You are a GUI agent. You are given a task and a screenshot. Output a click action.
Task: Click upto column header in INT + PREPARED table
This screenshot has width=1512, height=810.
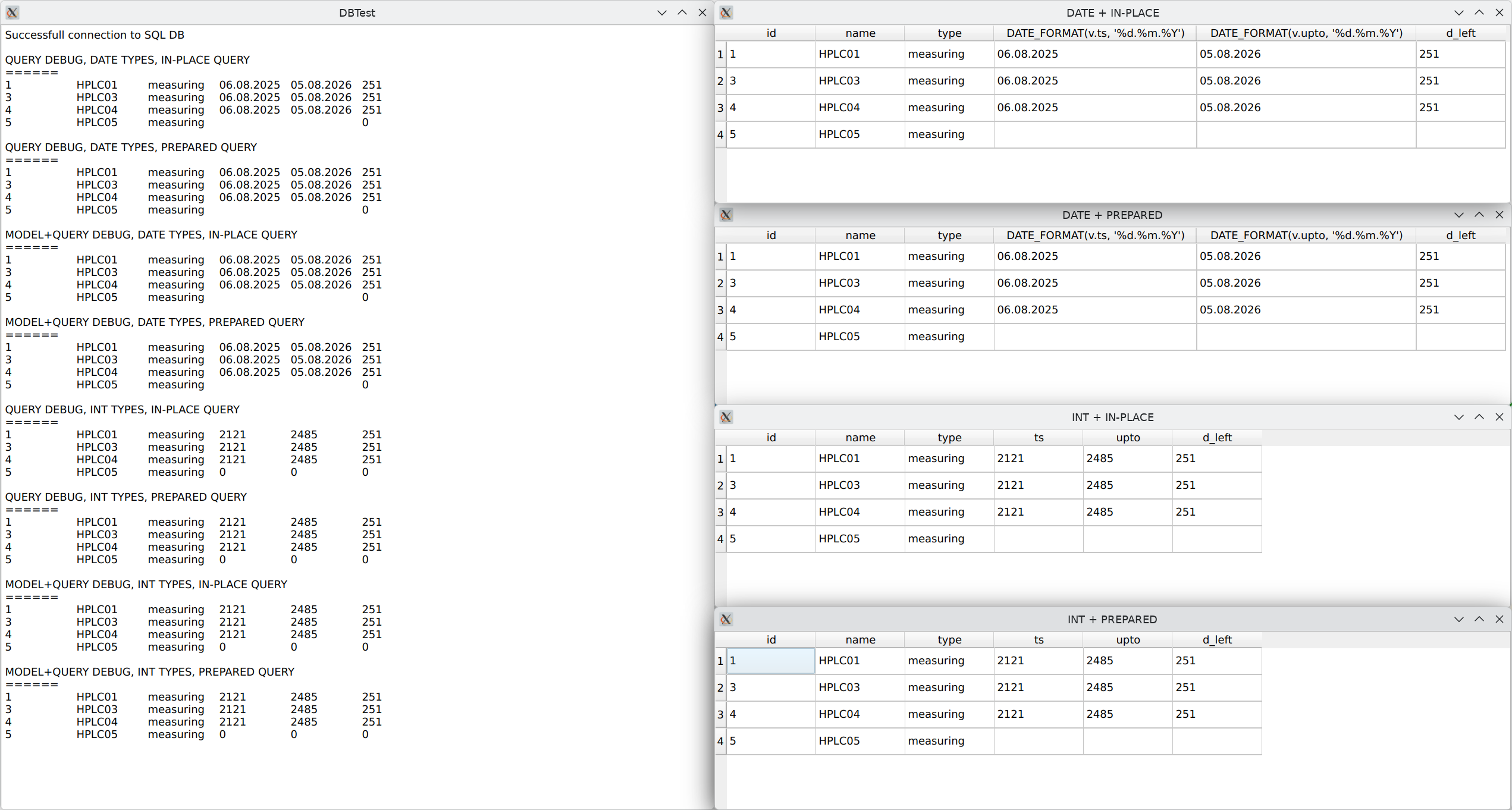click(1128, 640)
